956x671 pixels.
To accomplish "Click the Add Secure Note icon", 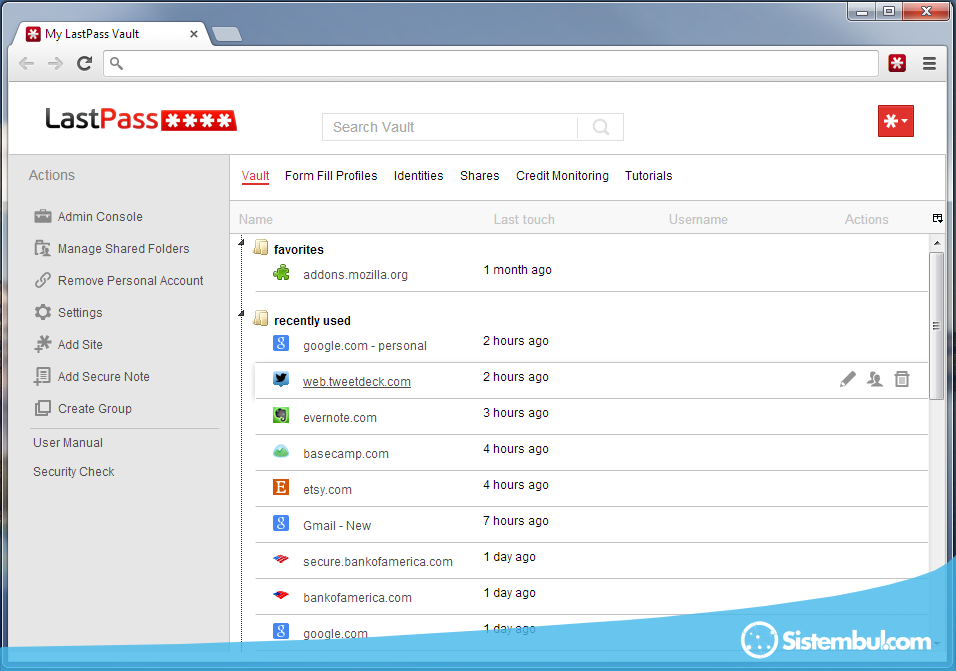I will click(43, 376).
